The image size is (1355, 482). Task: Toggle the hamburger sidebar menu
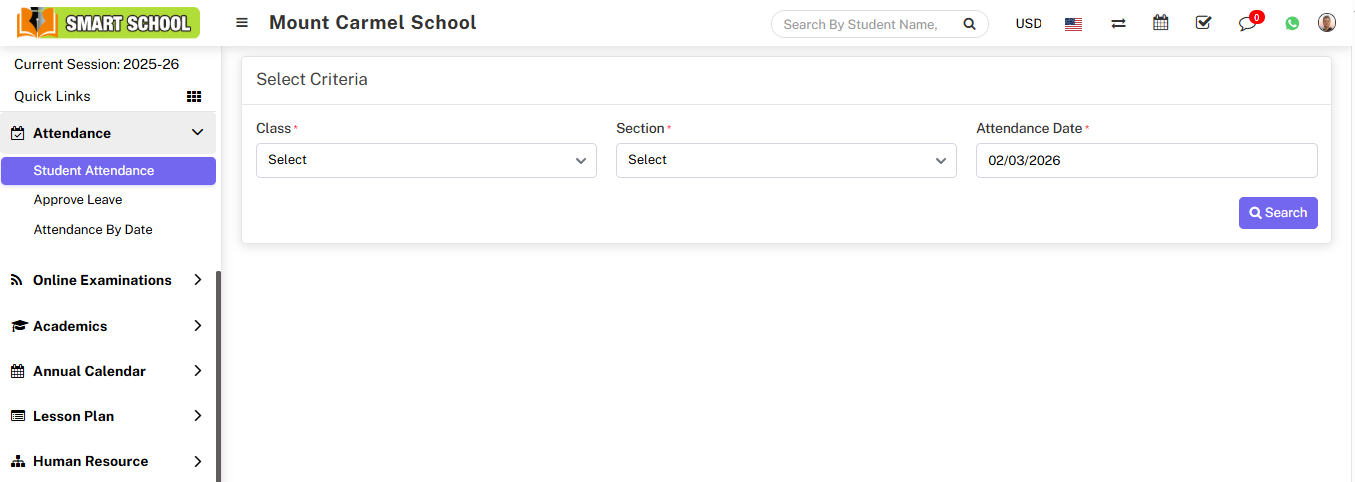pyautogui.click(x=242, y=23)
